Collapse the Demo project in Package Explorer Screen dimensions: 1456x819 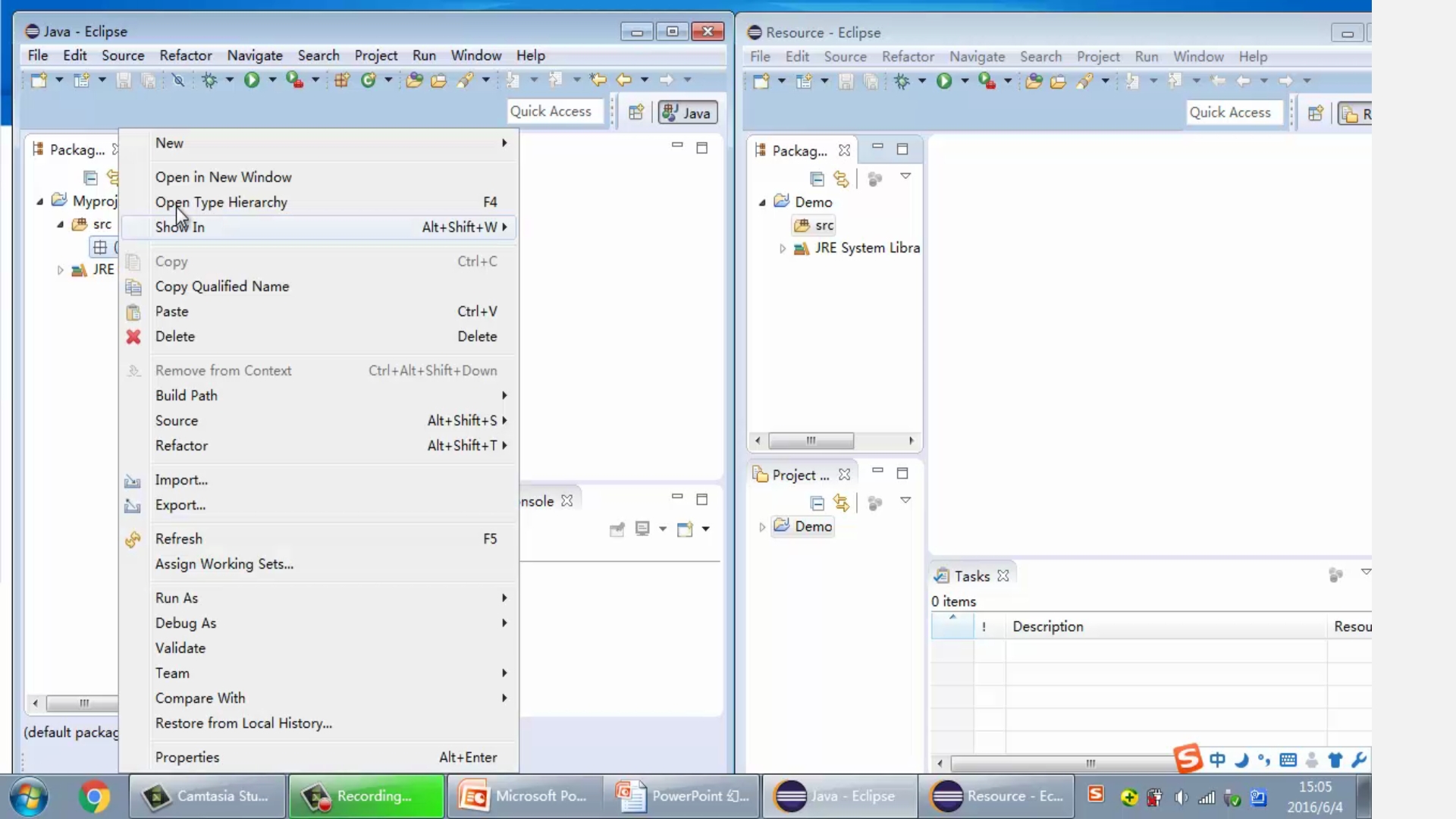762,202
